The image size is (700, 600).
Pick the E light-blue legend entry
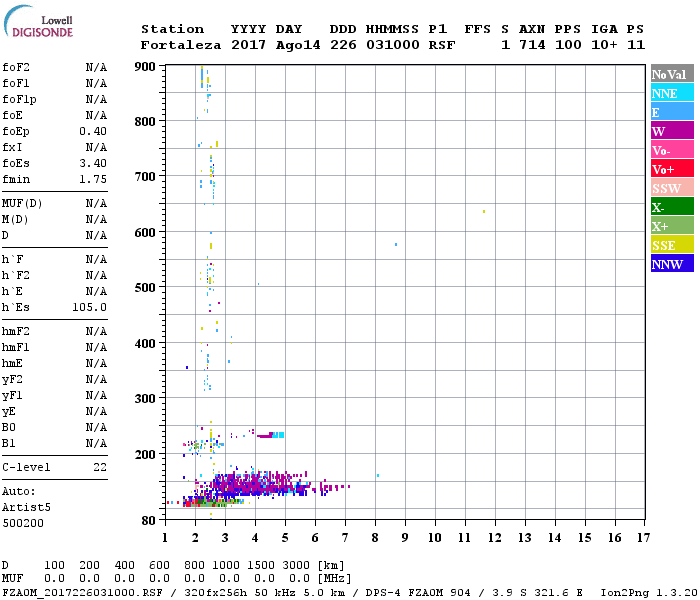[x=672, y=112]
